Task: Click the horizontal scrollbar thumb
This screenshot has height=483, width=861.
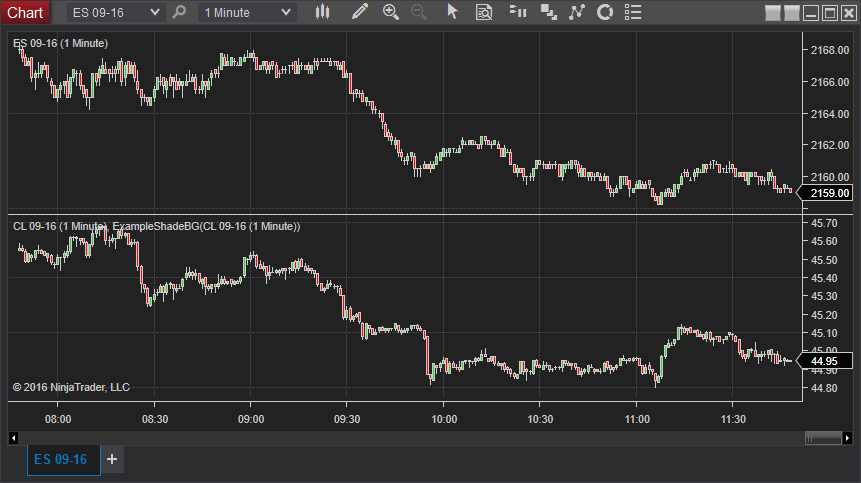Action: pyautogui.click(x=823, y=438)
